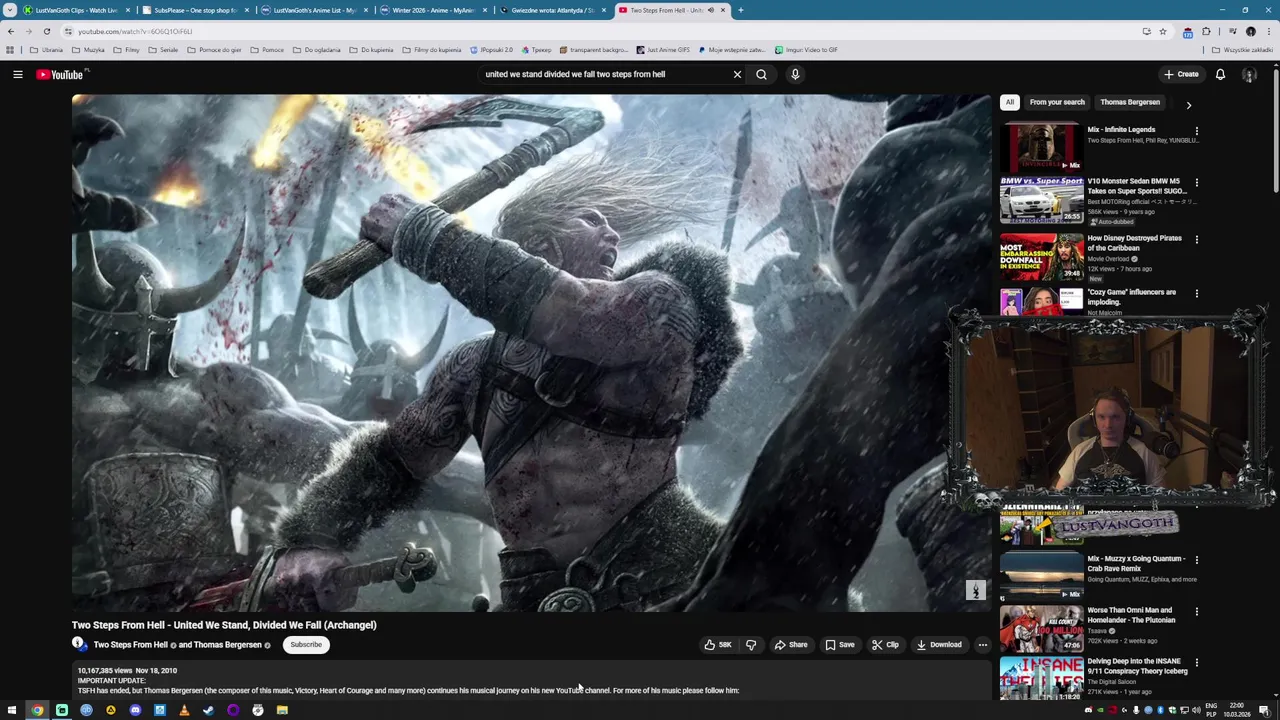This screenshot has width=1280, height=720.
Task: Open the 'Mix - Infinite Legends' thumbnail
Action: pyautogui.click(x=1041, y=147)
